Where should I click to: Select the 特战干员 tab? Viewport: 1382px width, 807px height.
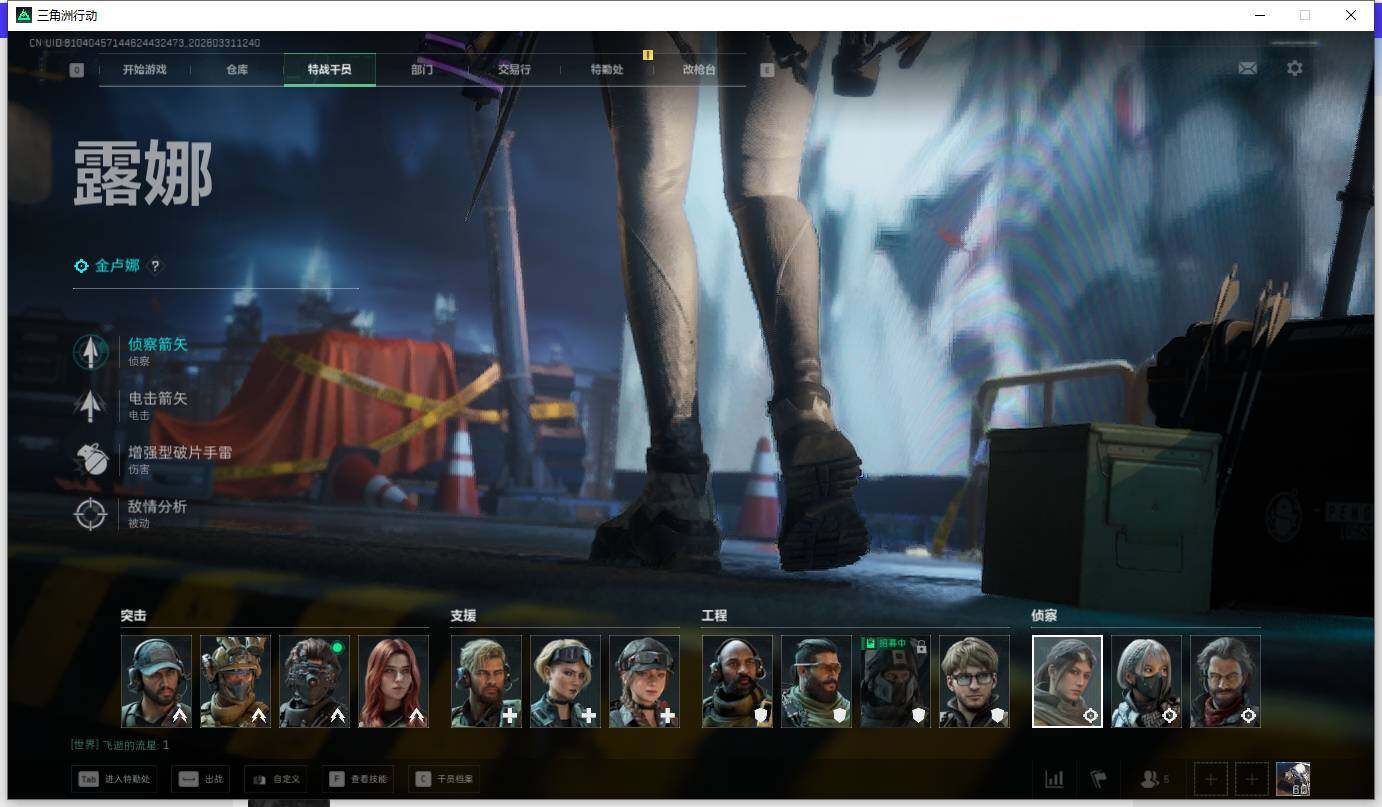point(329,70)
